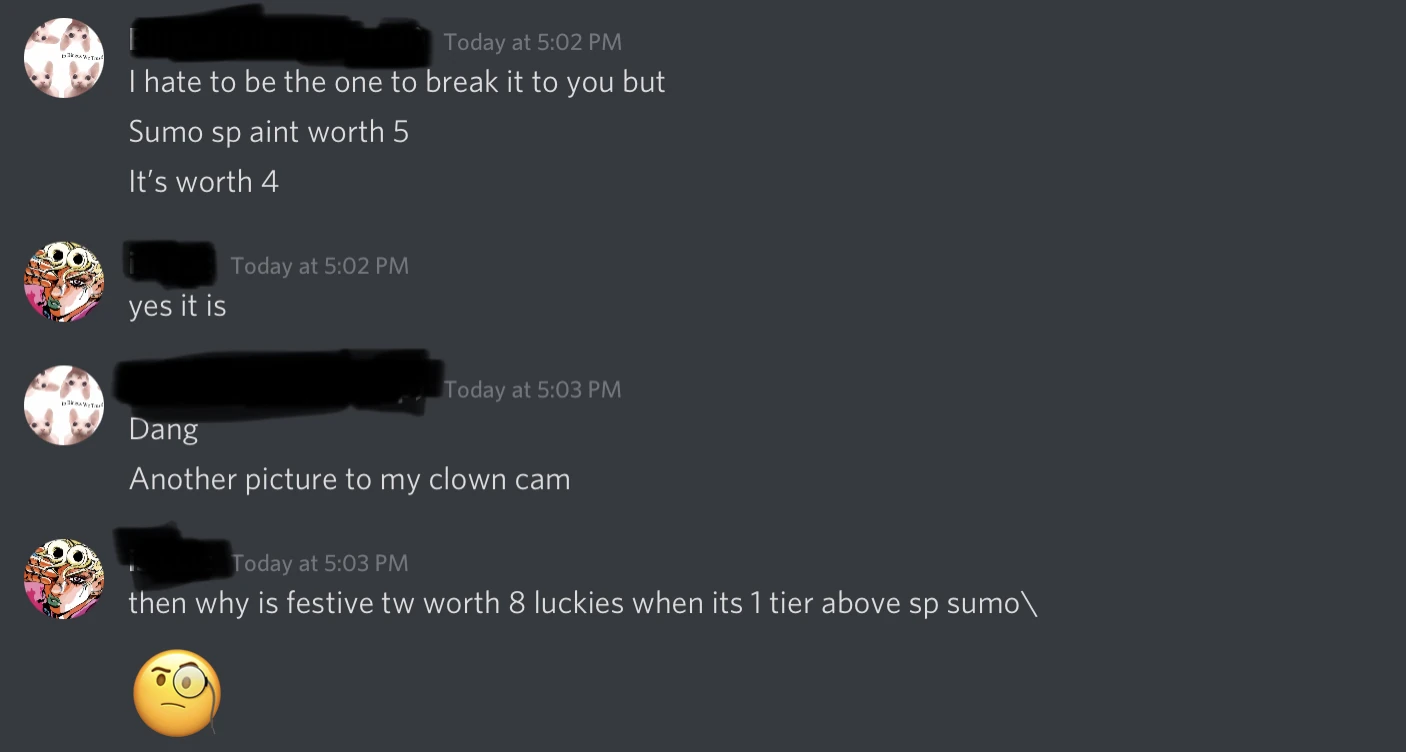Open anime avatar next to 'yes it is'
This screenshot has height=752, width=1406.
[x=64, y=282]
